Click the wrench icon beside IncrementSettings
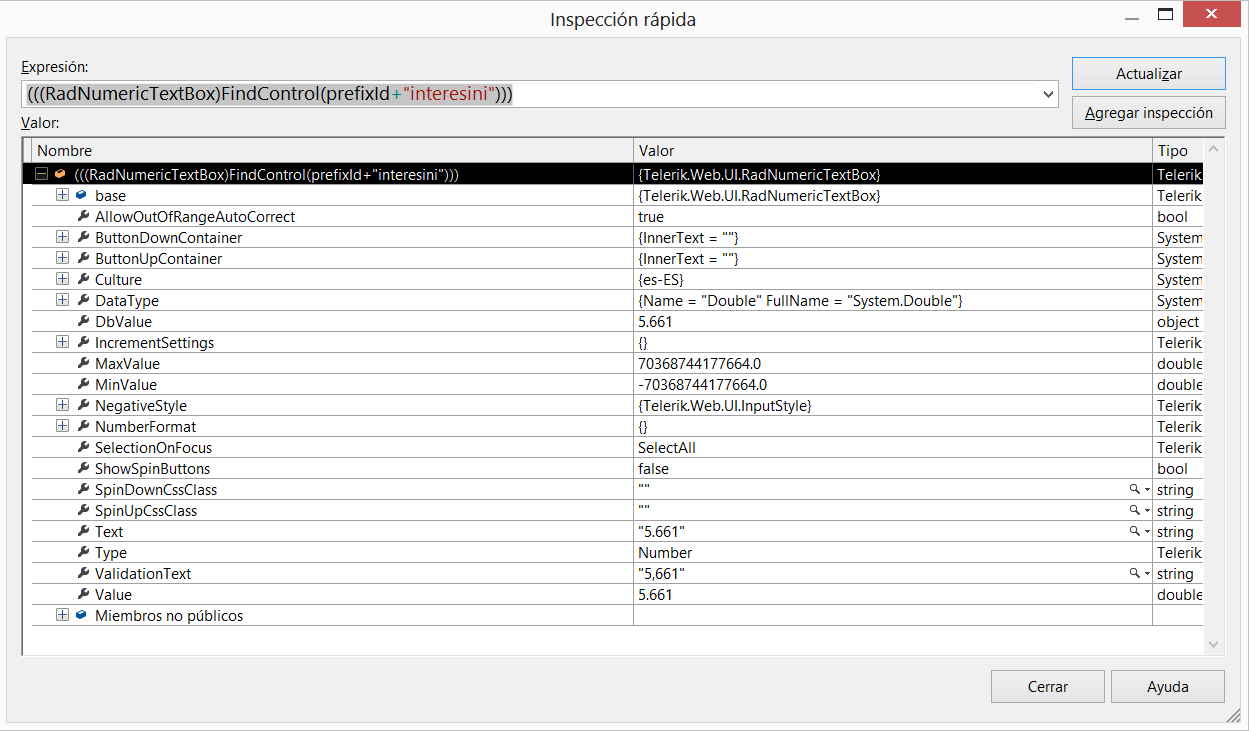The height and width of the screenshot is (731, 1249). pos(83,342)
